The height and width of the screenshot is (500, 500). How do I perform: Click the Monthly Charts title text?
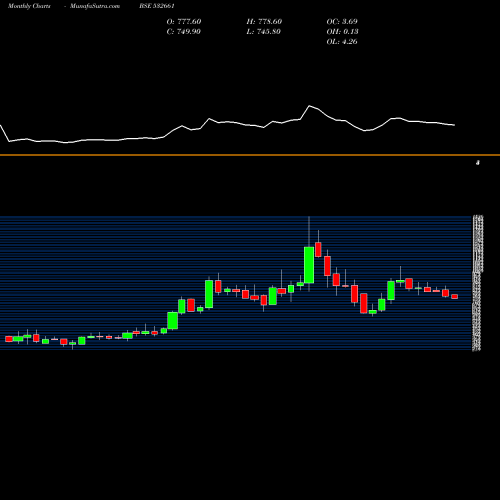point(29,6)
